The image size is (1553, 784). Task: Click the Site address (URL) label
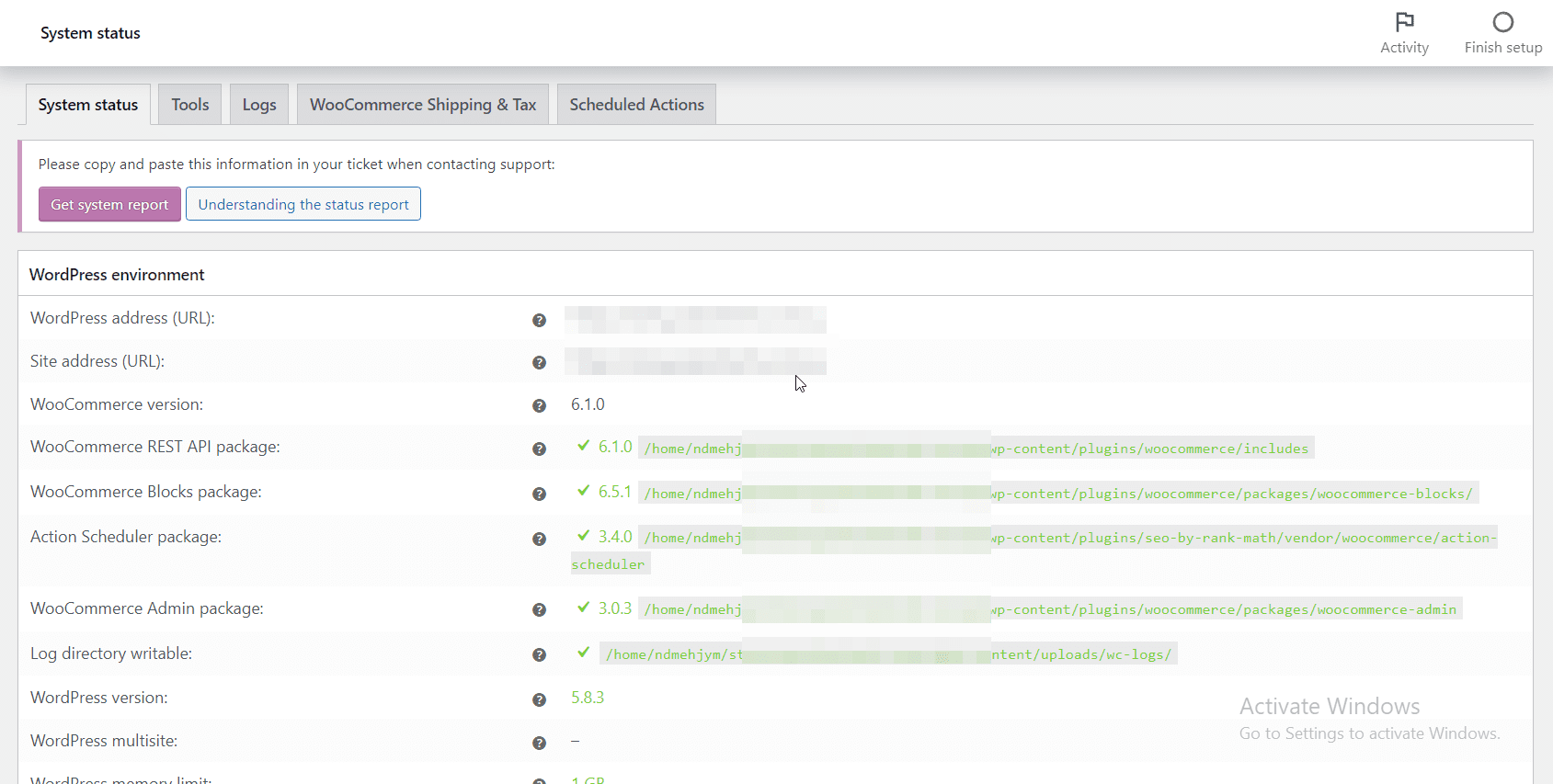pos(97,361)
